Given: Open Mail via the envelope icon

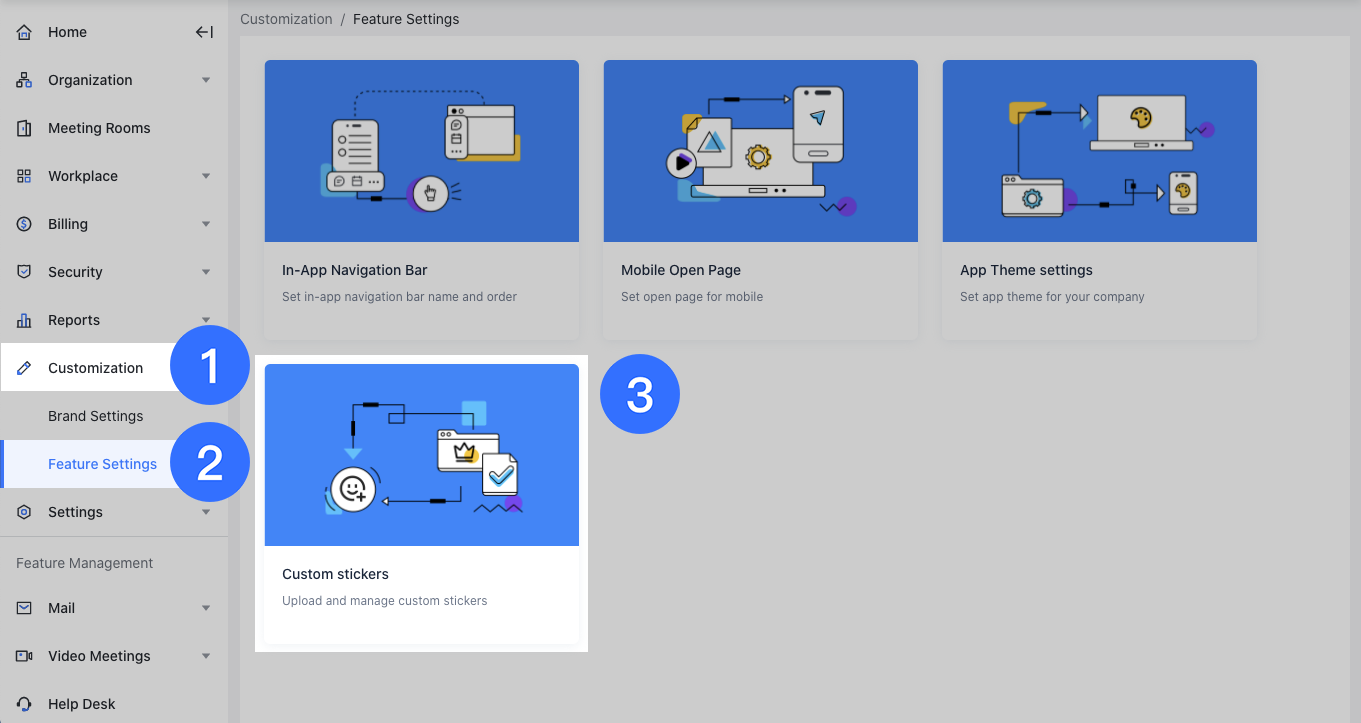Looking at the screenshot, I should point(24,608).
